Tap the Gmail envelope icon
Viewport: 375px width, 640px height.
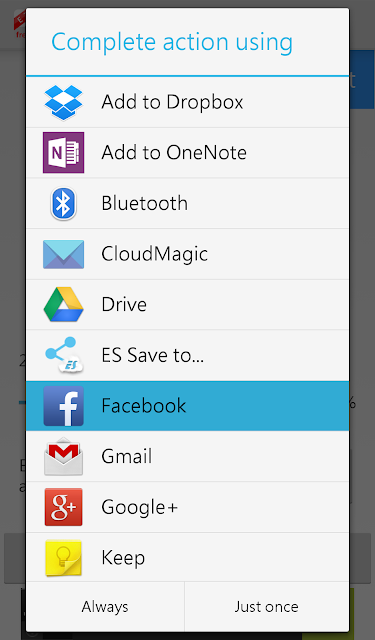pyautogui.click(x=63, y=456)
